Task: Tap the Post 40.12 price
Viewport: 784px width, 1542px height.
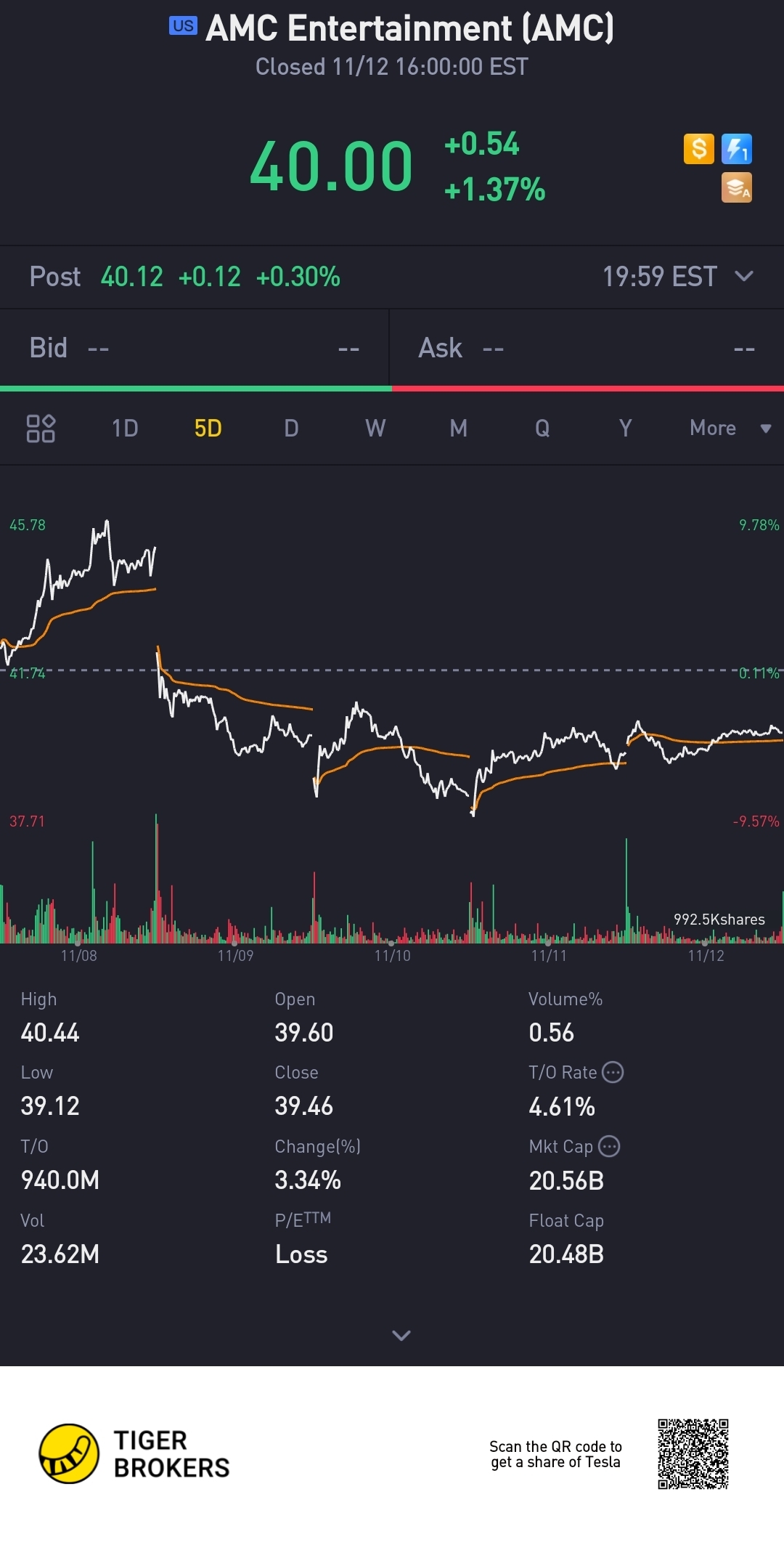Action: pos(132,277)
